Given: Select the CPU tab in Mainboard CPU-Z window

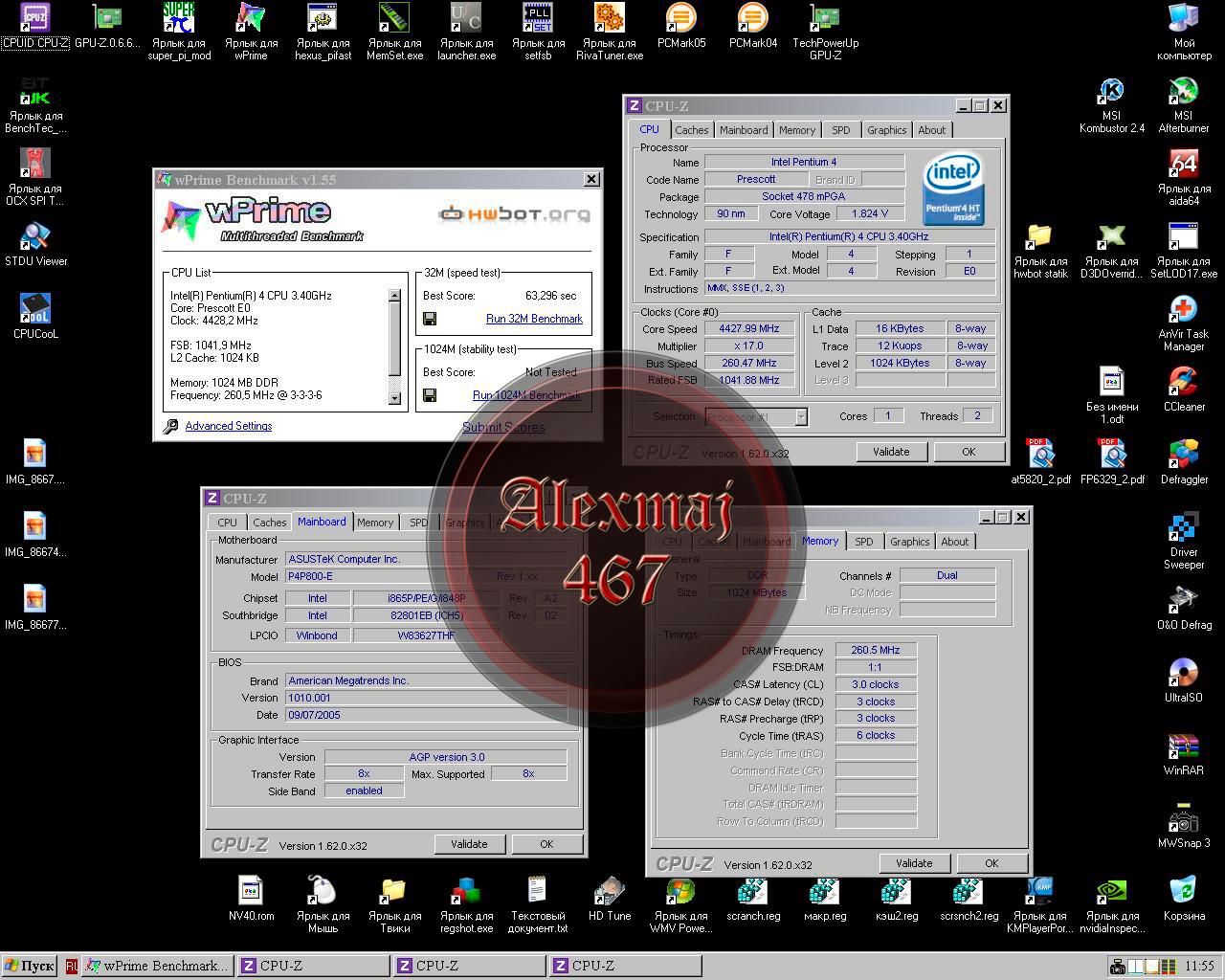Looking at the screenshot, I should pyautogui.click(x=227, y=523).
